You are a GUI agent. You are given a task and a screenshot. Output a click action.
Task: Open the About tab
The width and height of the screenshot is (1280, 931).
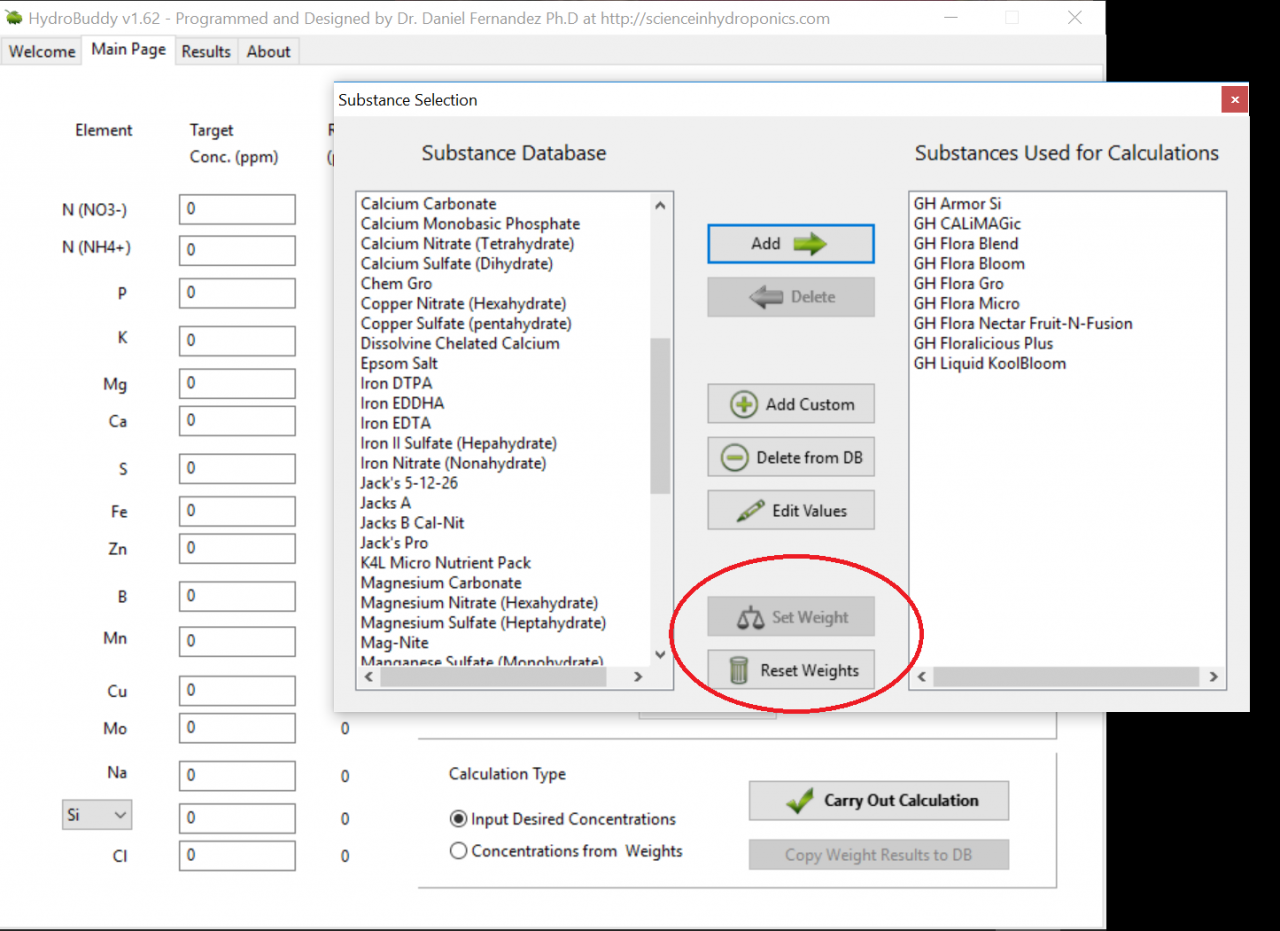(x=268, y=52)
